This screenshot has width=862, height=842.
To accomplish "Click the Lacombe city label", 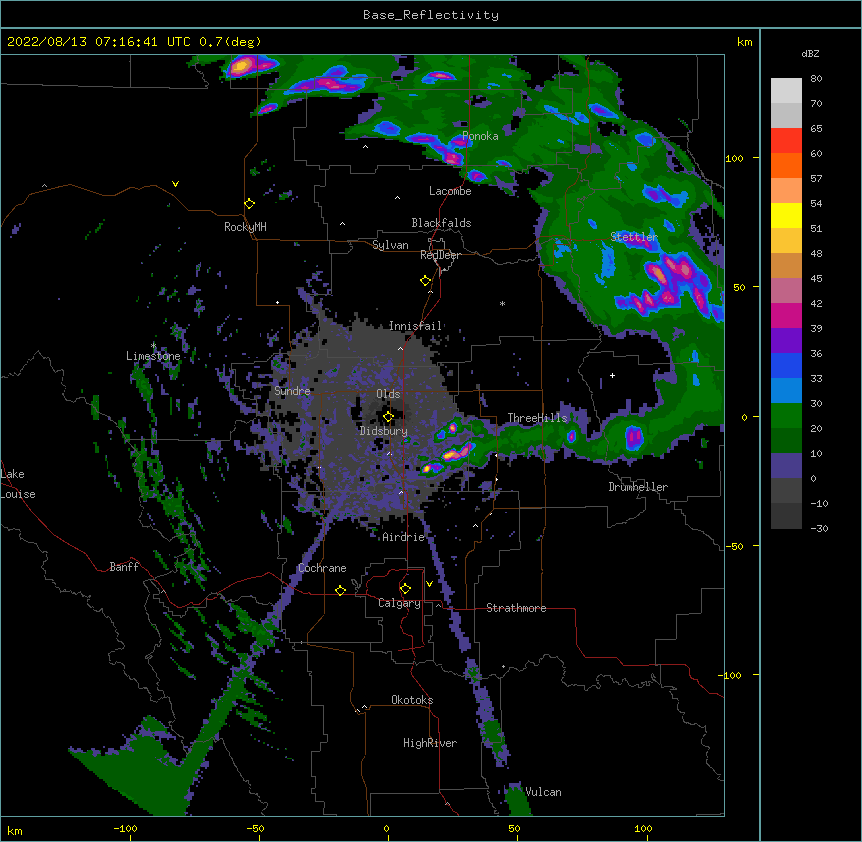I will click(450, 191).
